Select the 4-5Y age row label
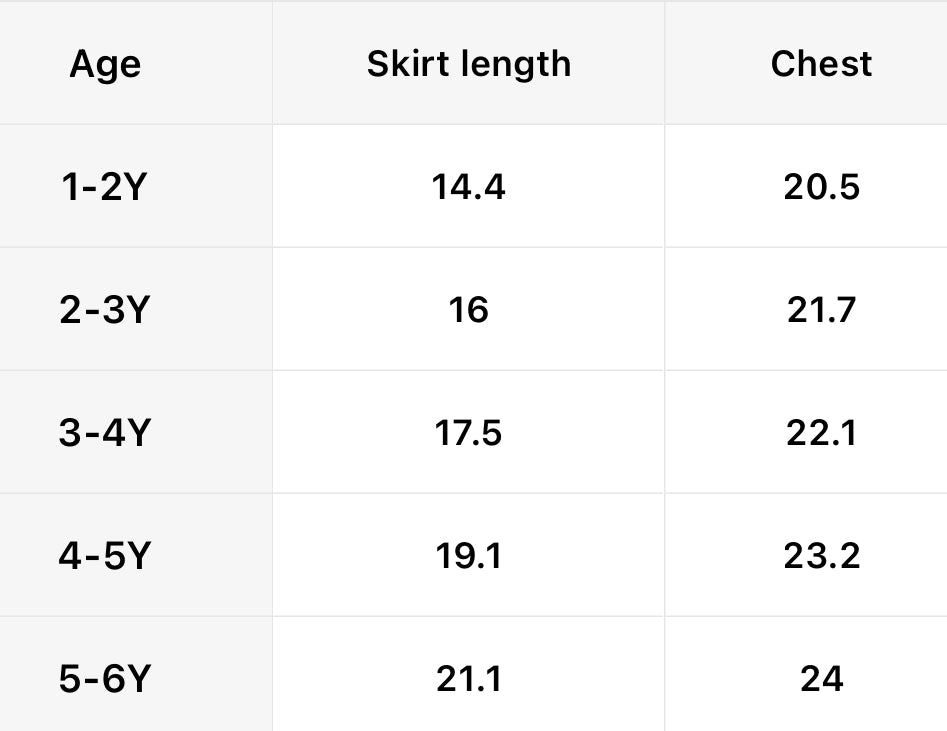947x731 pixels. (x=104, y=556)
